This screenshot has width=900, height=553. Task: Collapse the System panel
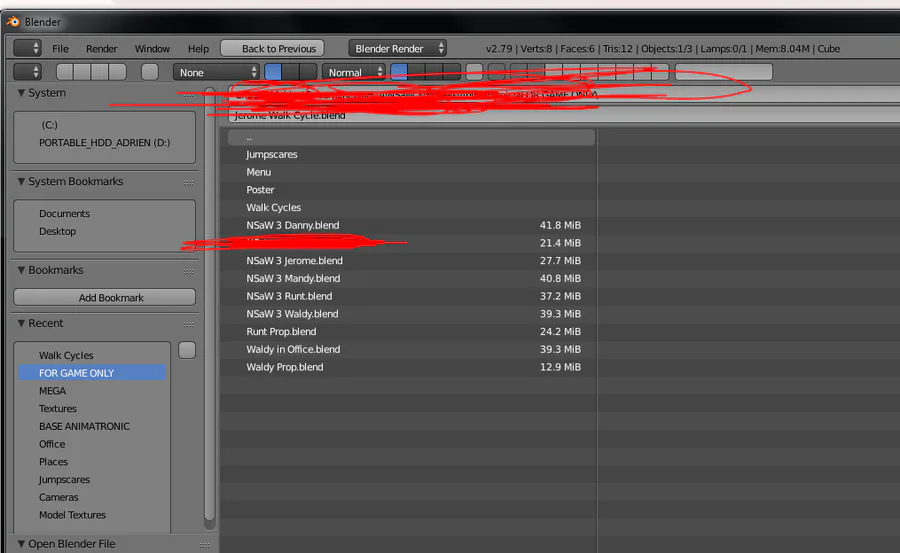[x=21, y=92]
